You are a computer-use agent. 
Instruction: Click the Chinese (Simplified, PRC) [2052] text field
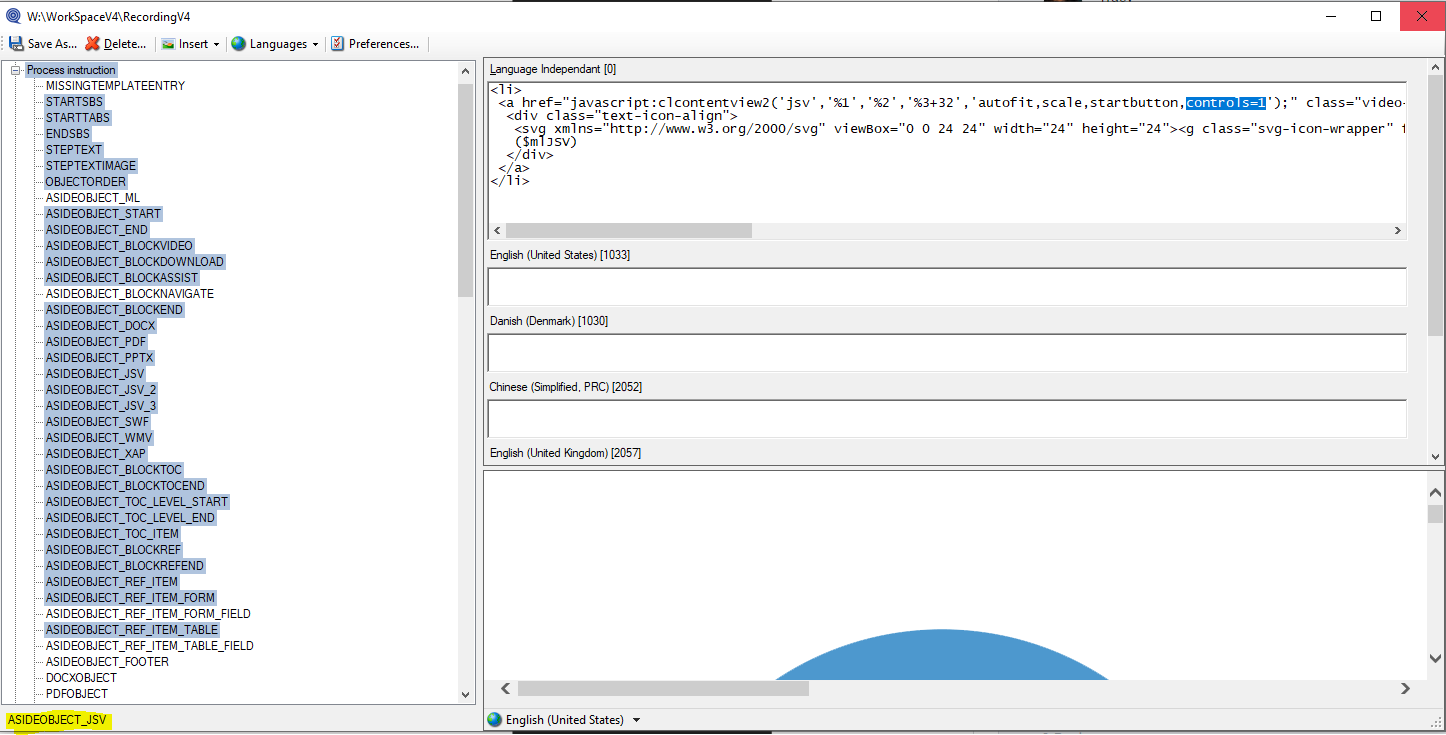coord(947,418)
